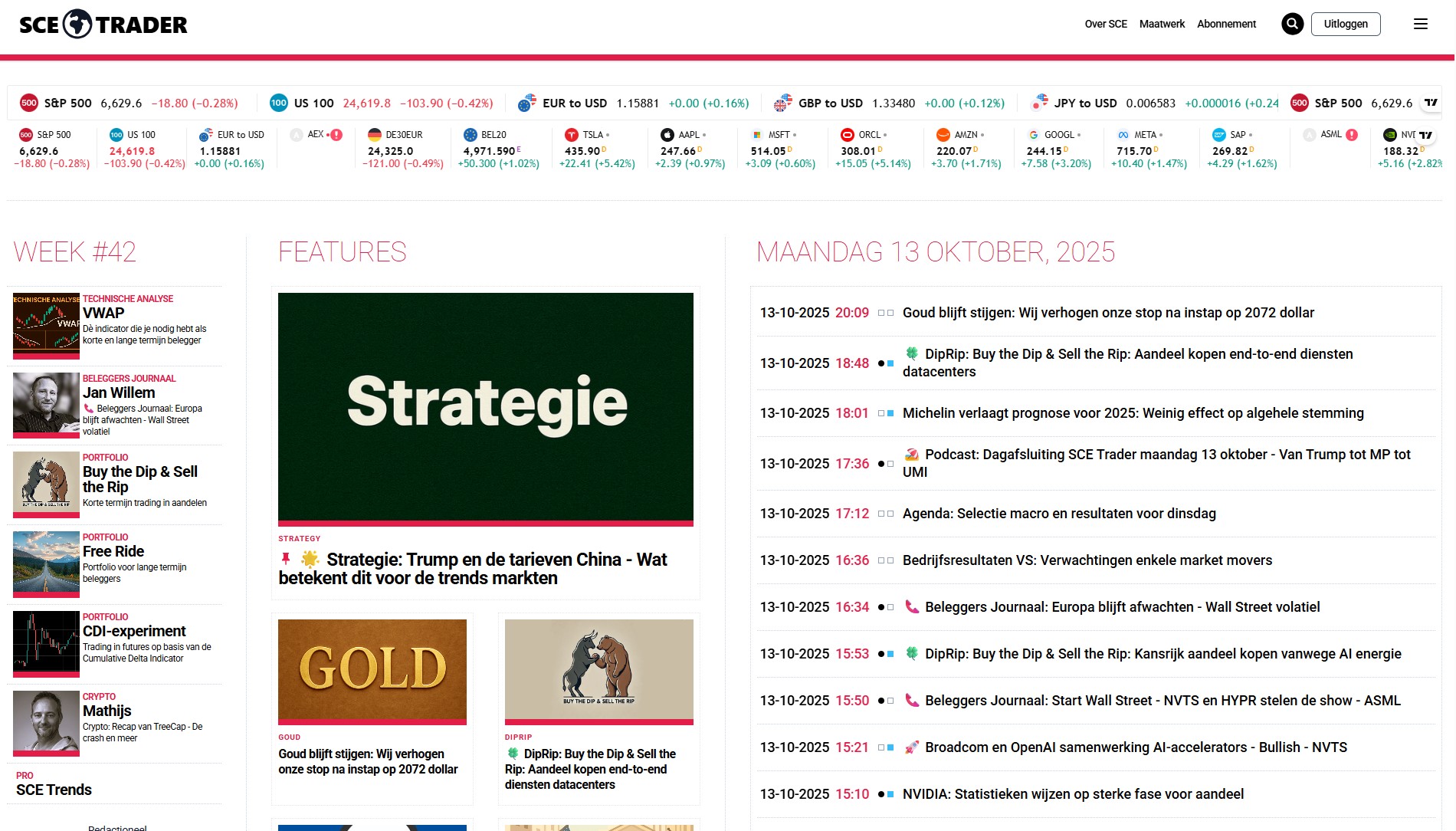Click the DIPRIP category label
Image resolution: width=1456 pixels, height=831 pixels.
[x=519, y=737]
